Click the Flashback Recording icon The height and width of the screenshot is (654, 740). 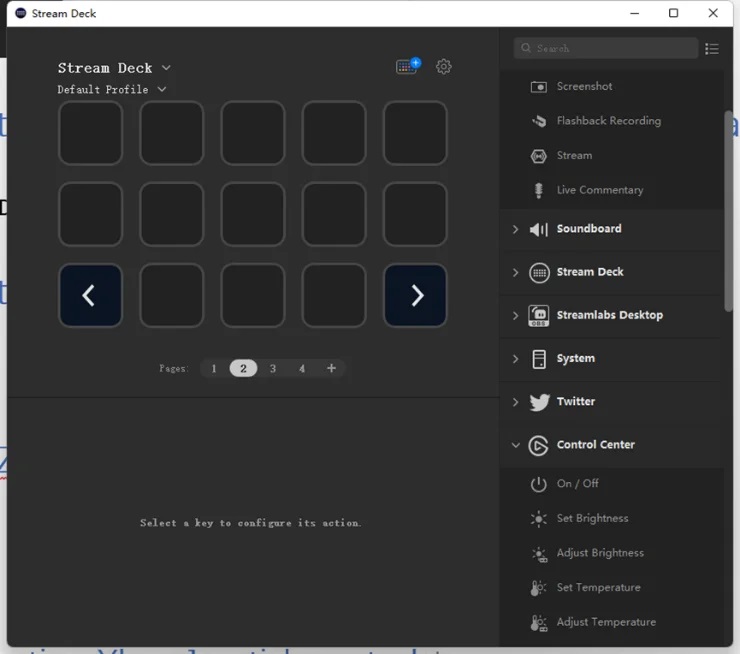(538, 121)
